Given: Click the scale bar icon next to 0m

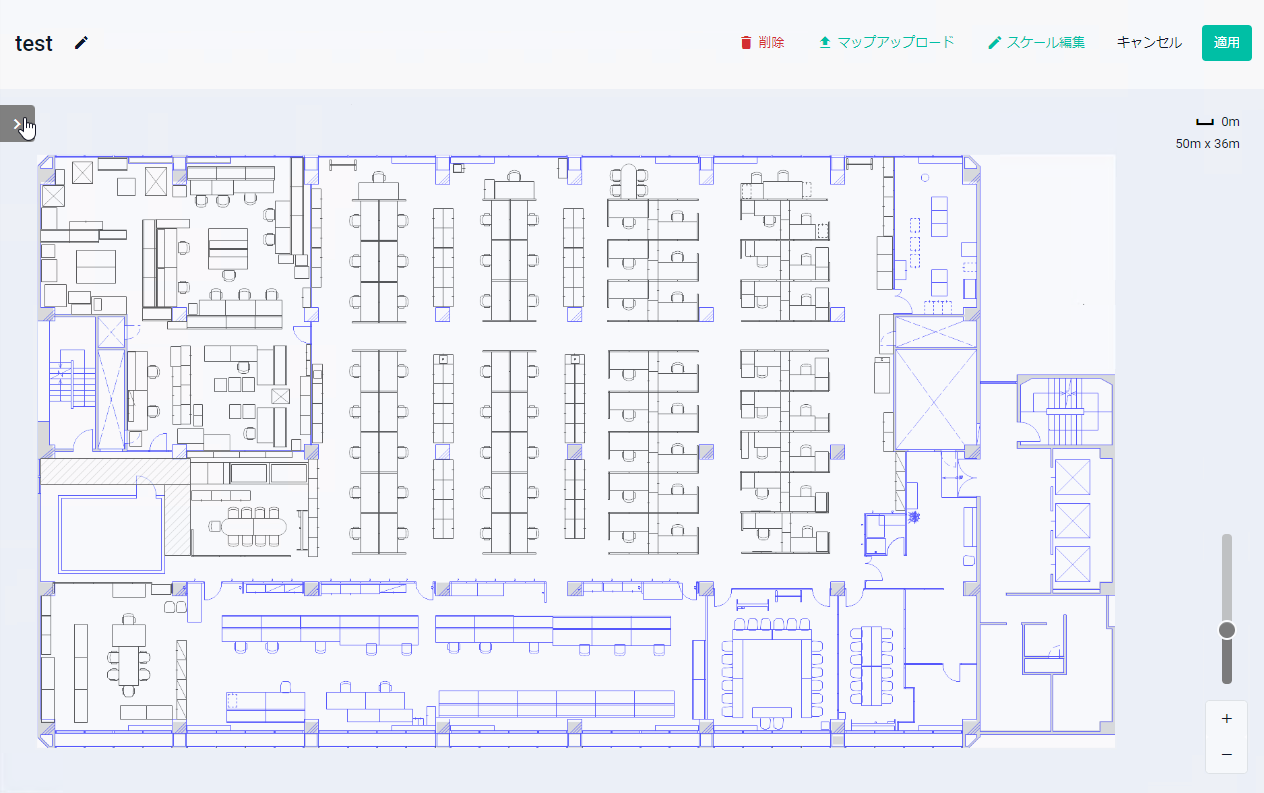Looking at the screenshot, I should pos(1205,122).
